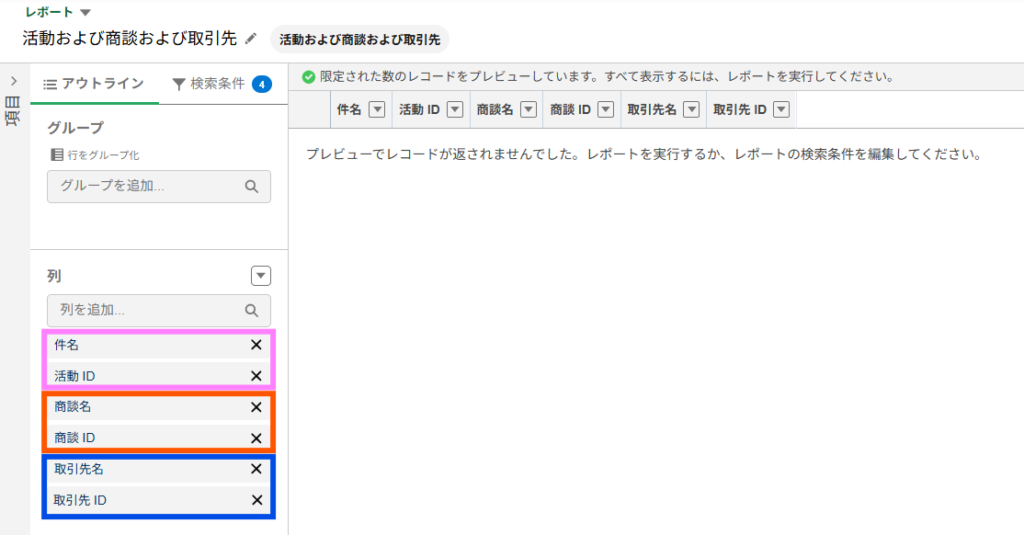Screen dimensions: 1024x535
Task: Click the 商談名 column header label
Action: pos(495,110)
